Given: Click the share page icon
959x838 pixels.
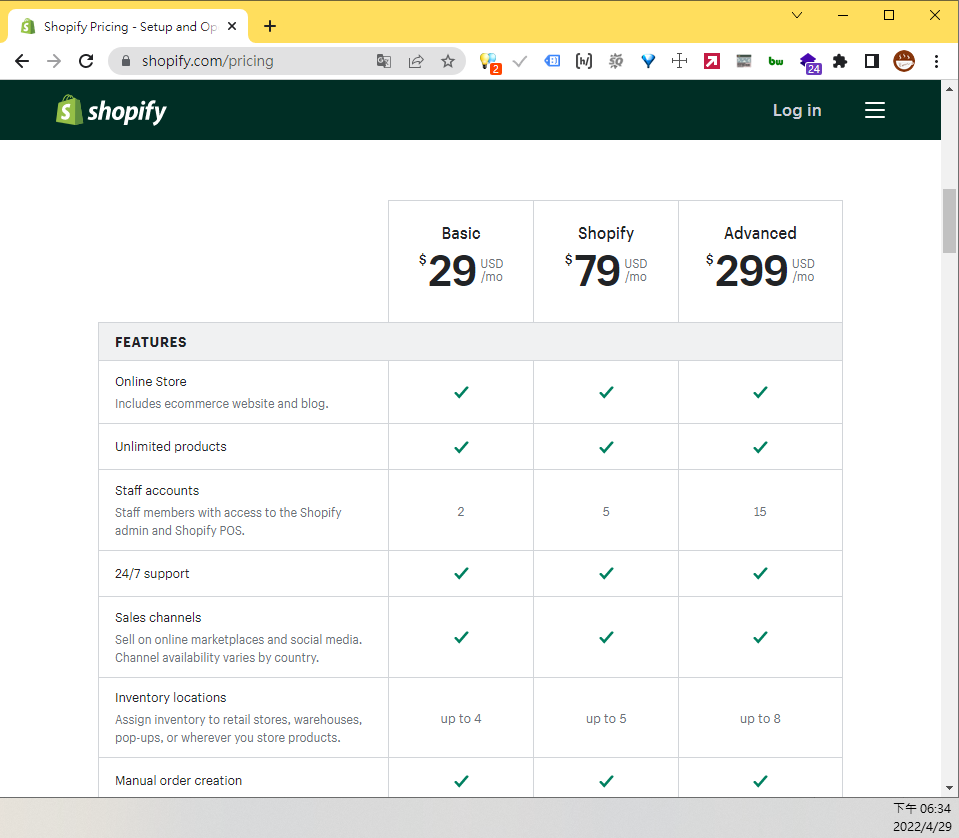Looking at the screenshot, I should [x=416, y=61].
